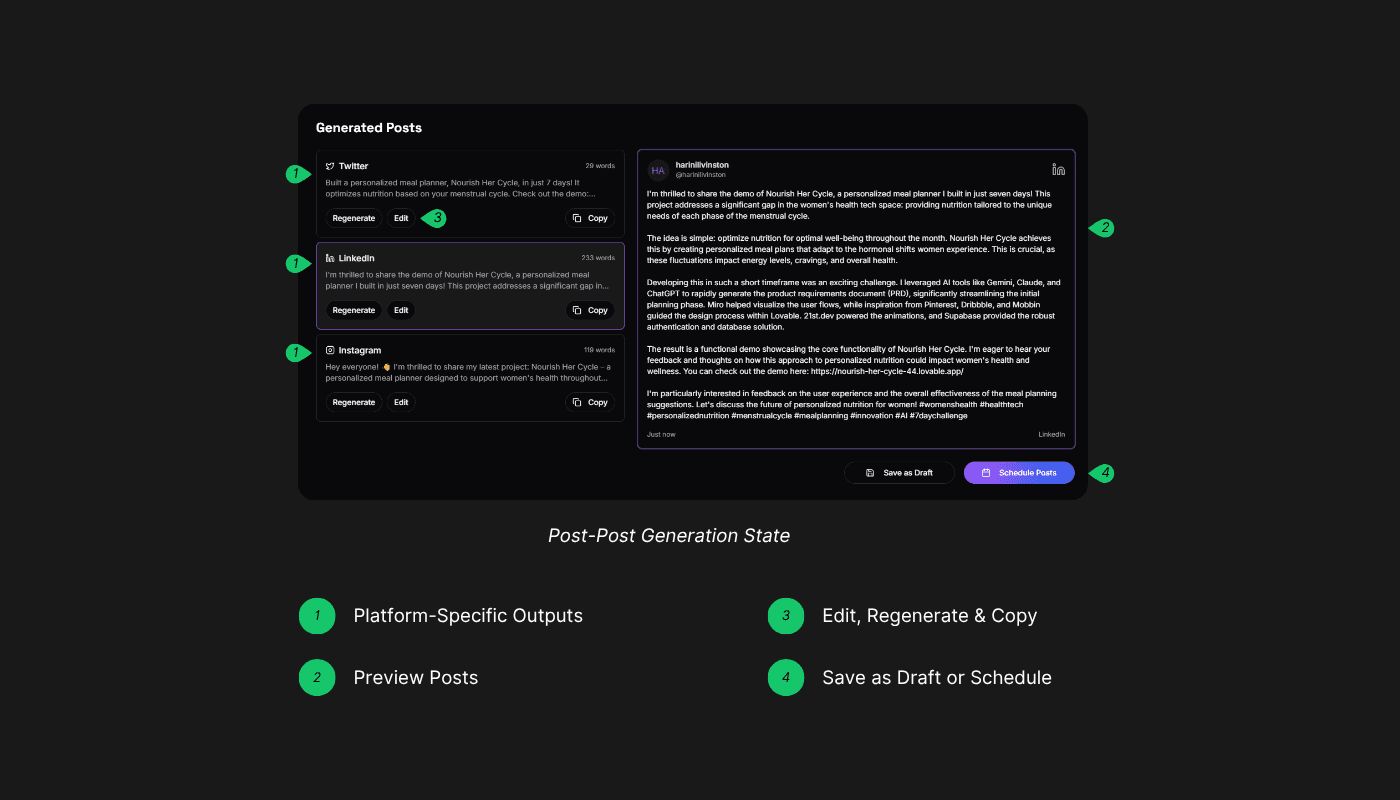Click the Instagram icon in the Instagram card
Screen dimensions: 1400x800
coord(330,350)
